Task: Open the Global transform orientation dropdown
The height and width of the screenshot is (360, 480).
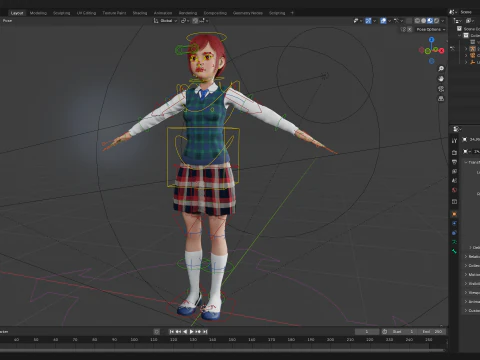Action: point(165,21)
